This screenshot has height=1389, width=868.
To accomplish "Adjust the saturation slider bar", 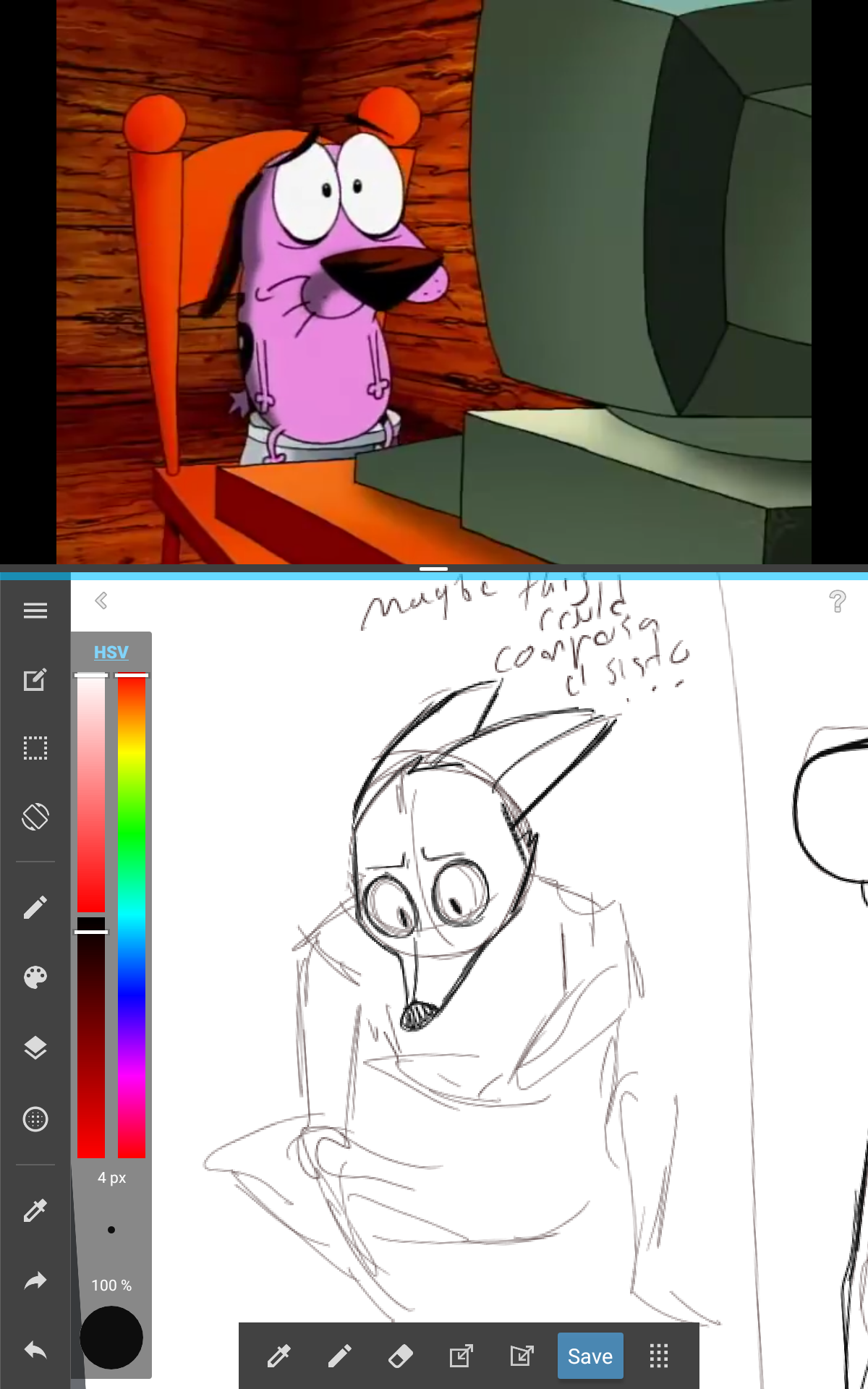I will (x=91, y=794).
